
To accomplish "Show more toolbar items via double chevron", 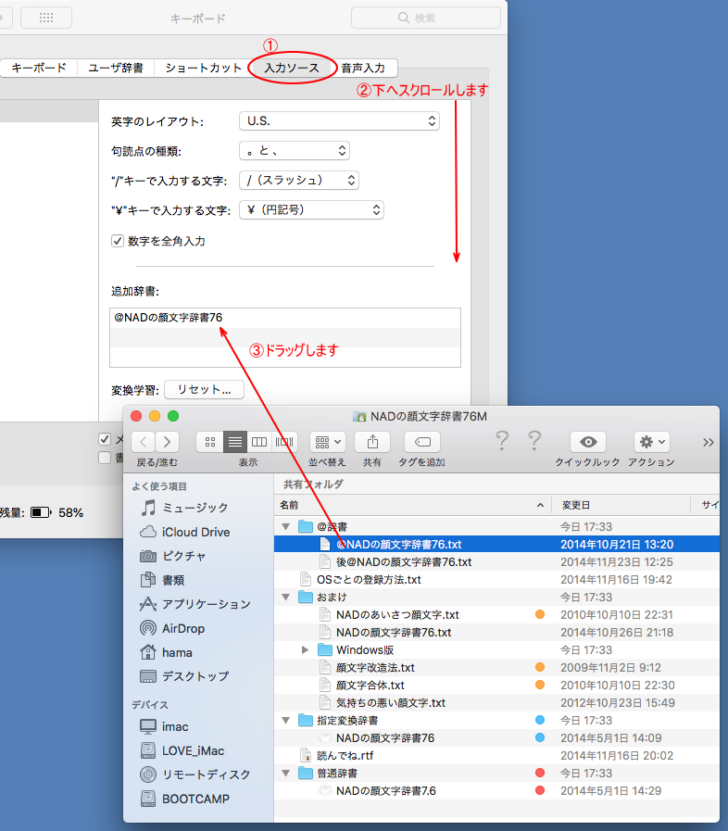I will [708, 442].
